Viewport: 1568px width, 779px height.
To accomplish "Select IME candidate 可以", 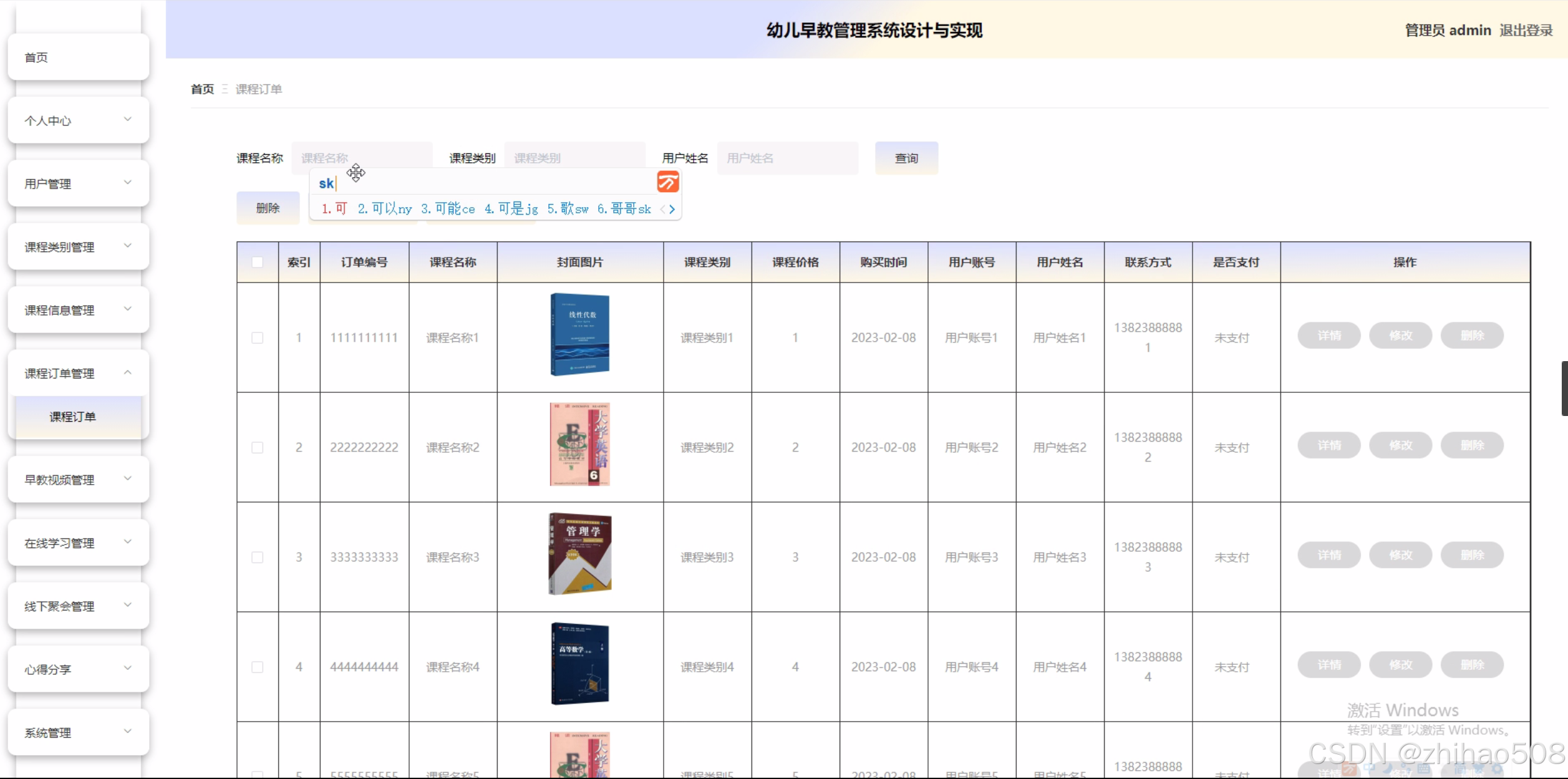I will coord(384,209).
